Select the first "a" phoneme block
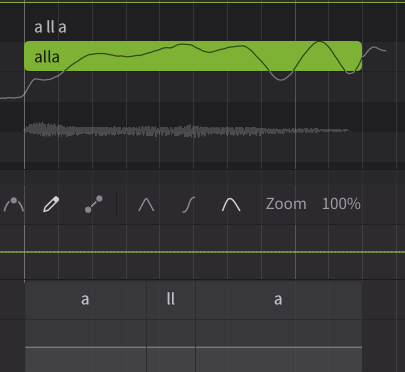Screen dimensions: 405x372 [86, 299]
